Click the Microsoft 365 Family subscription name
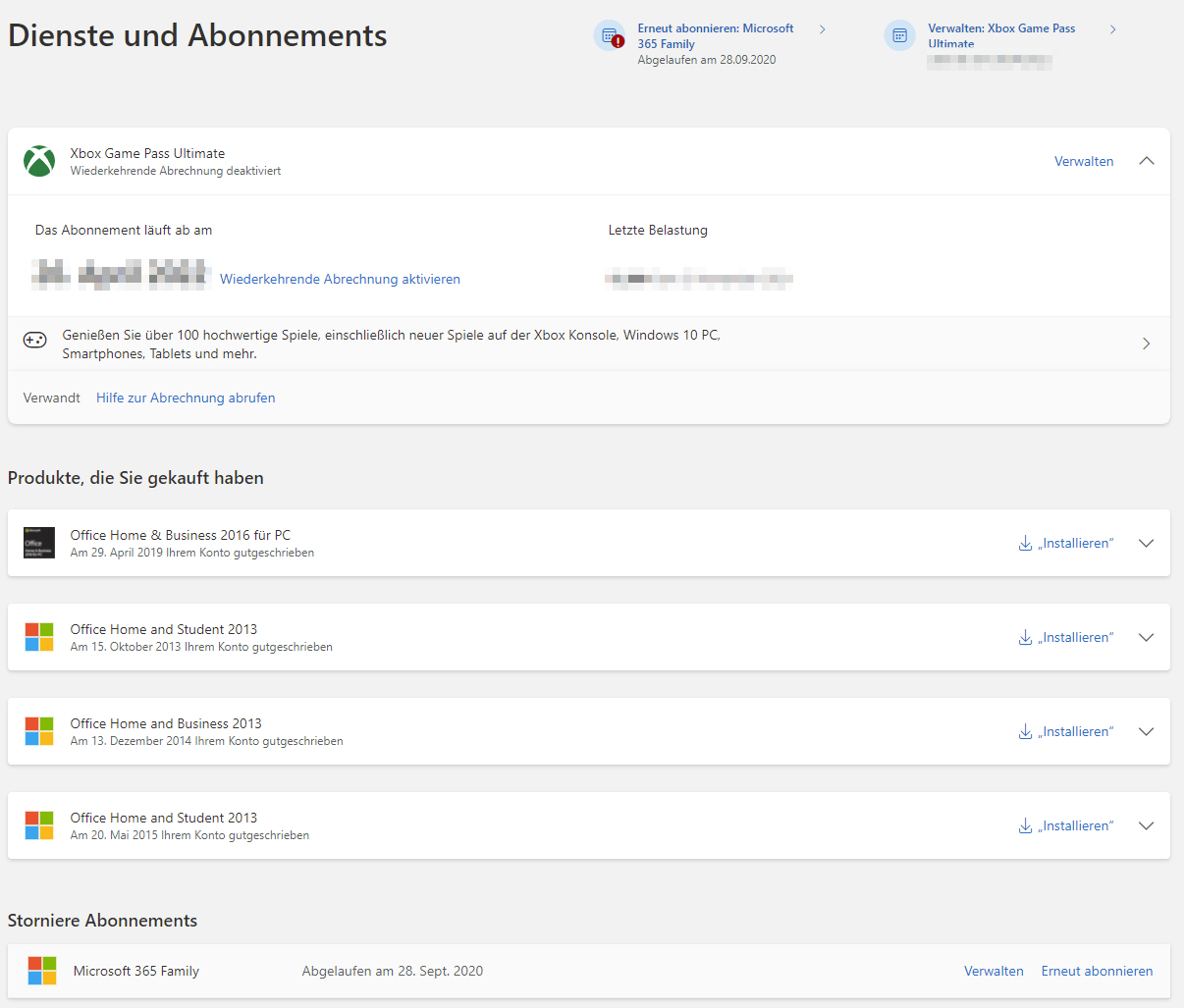Screen dimensions: 1184x1008 pyautogui.click(x=136, y=971)
